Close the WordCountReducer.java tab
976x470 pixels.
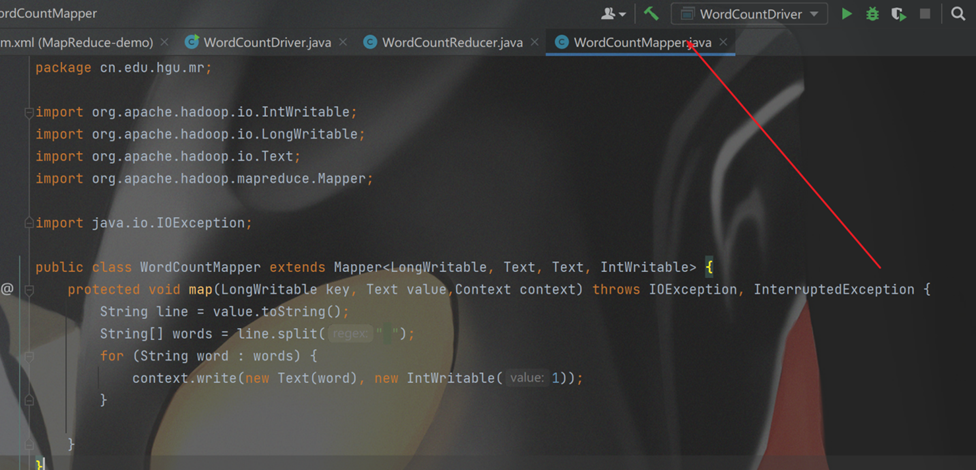(x=535, y=42)
